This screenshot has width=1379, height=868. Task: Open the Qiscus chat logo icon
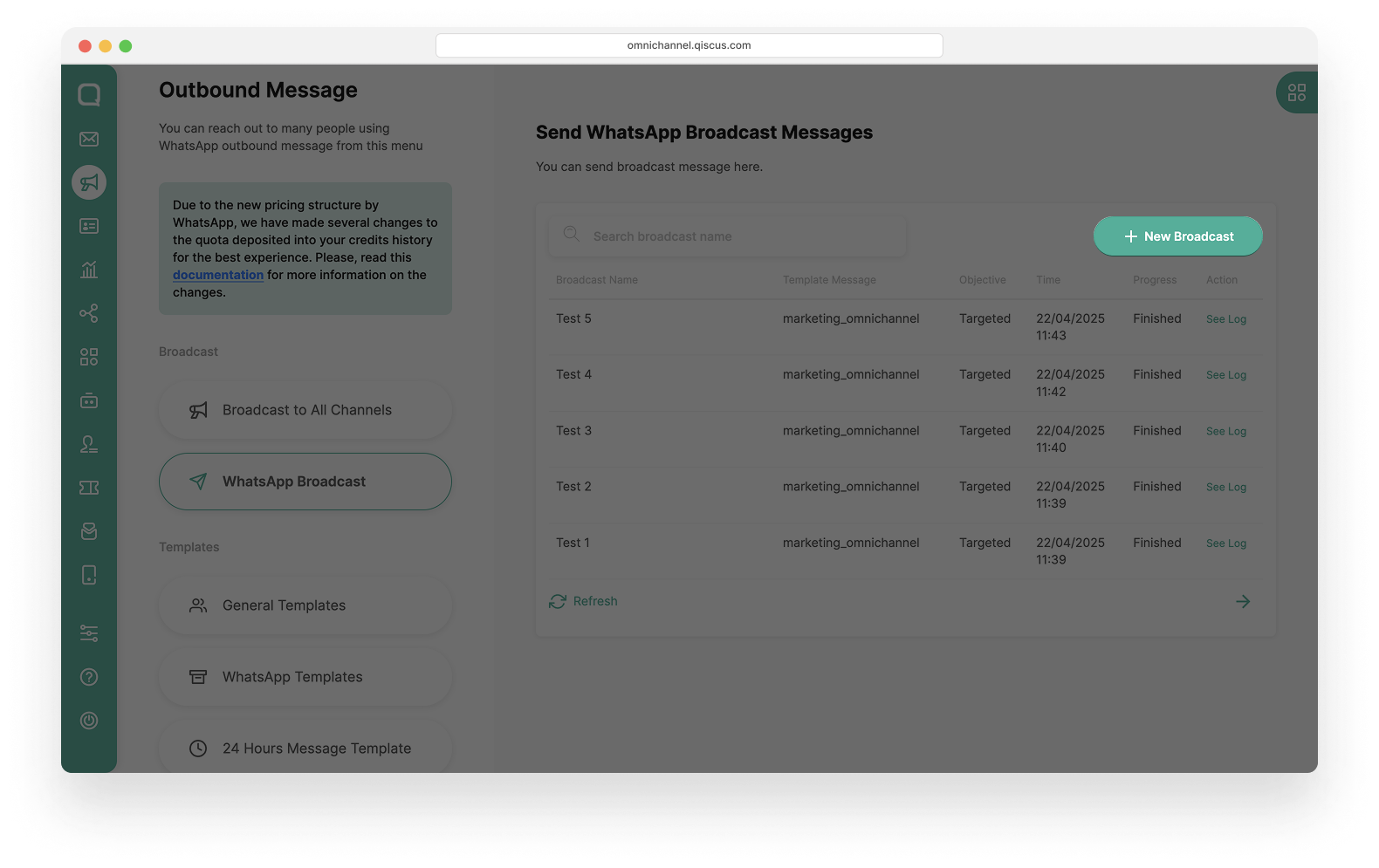click(x=89, y=94)
